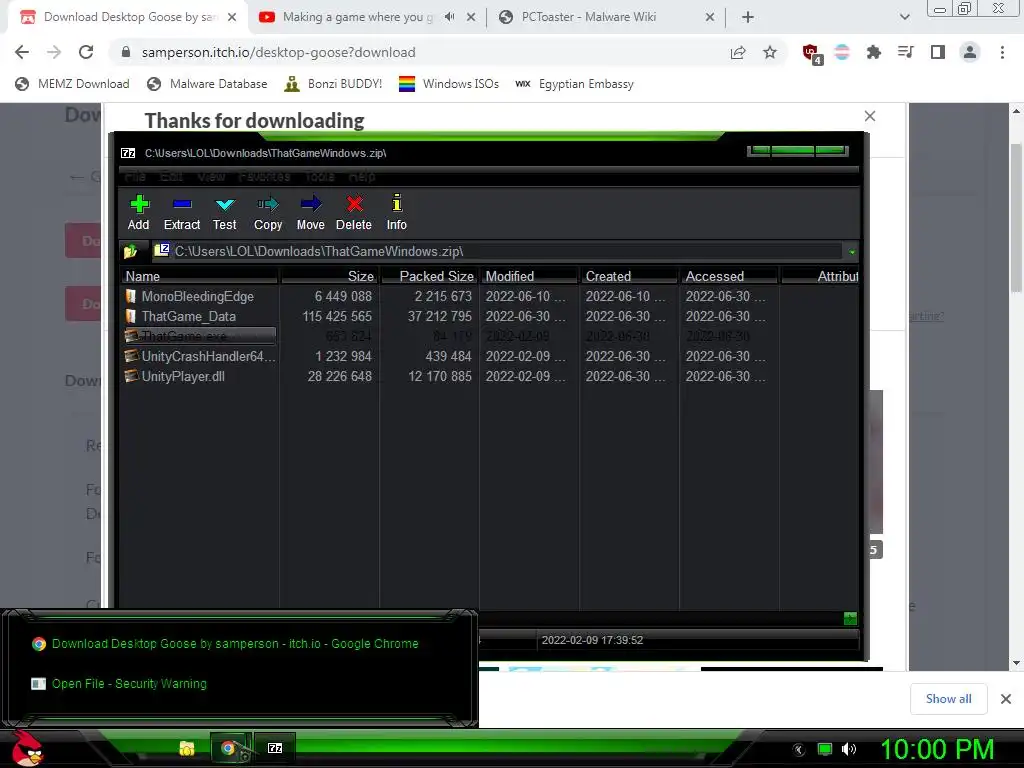Open the View menu in 7-Zip
The width and height of the screenshot is (1024, 768).
click(211, 176)
